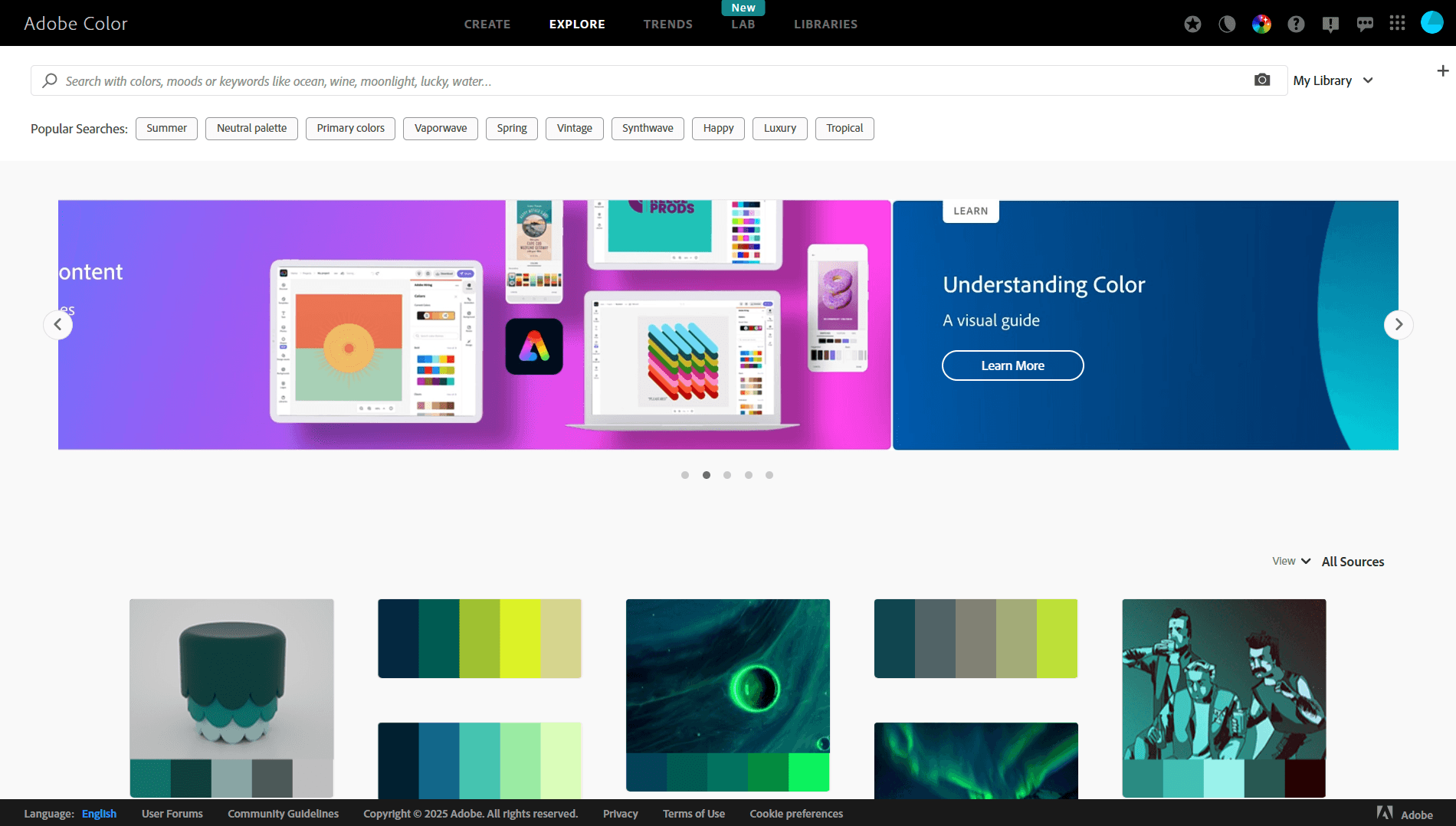Open the teal illustrated men image
Screen dimensions: 1456x826
pyautogui.click(x=1224, y=679)
